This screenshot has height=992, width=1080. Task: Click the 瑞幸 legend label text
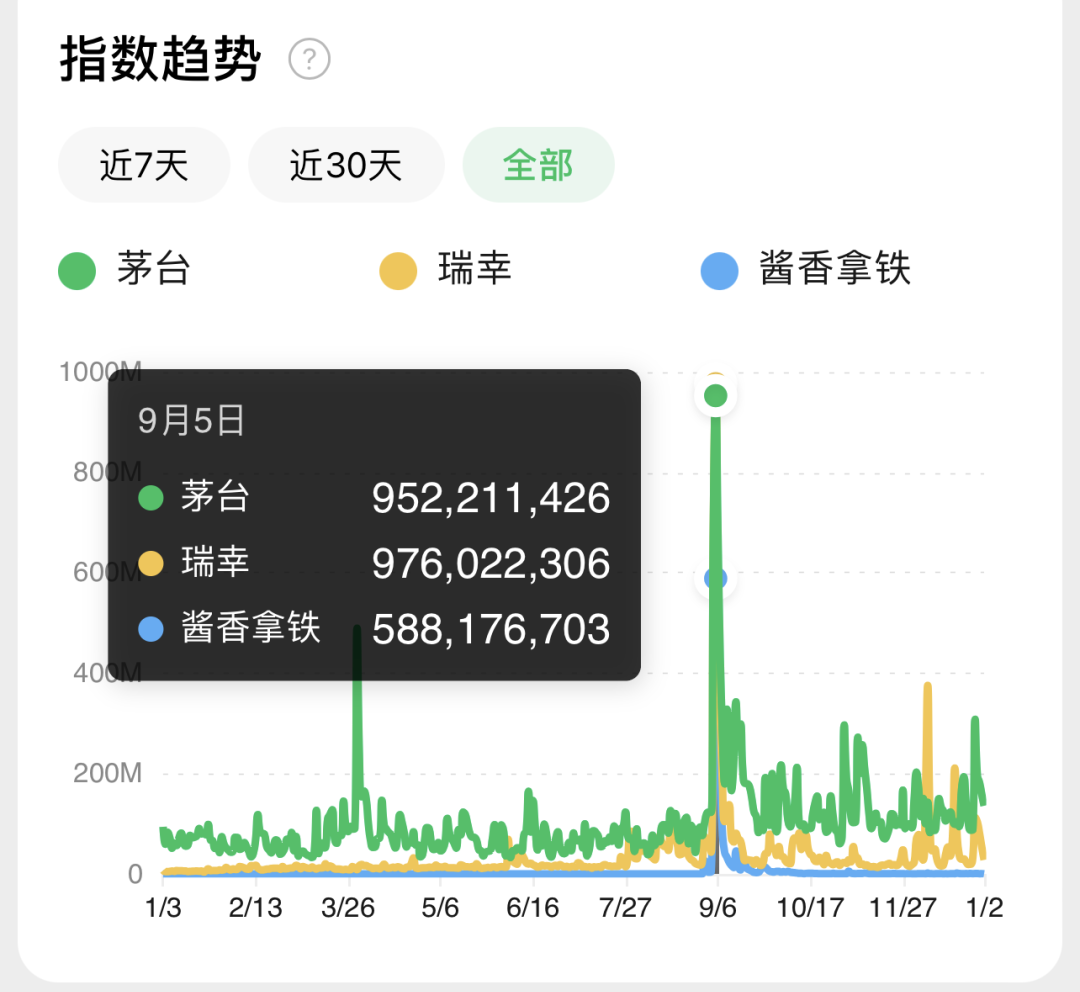pos(475,269)
